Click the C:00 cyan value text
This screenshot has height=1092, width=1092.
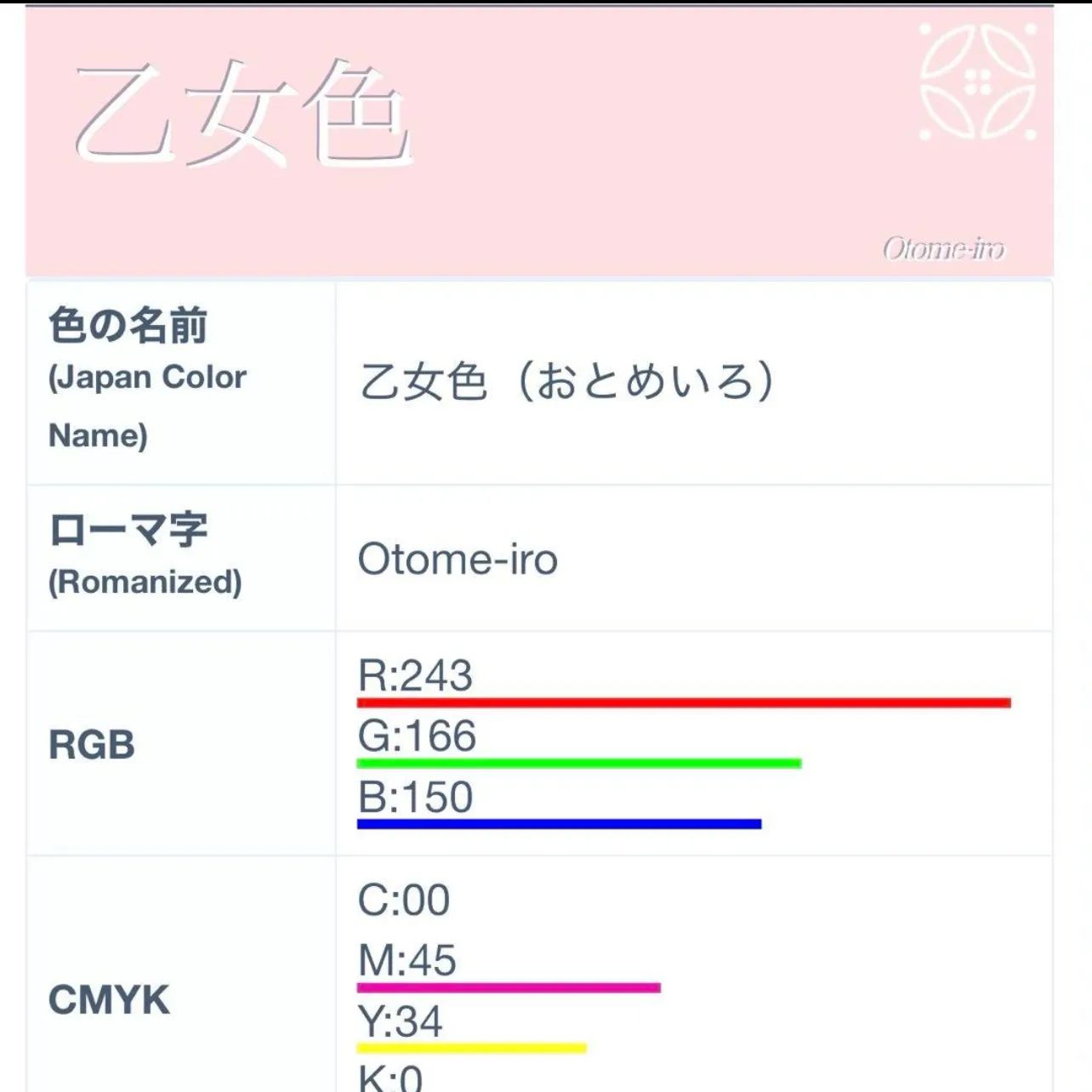point(404,900)
